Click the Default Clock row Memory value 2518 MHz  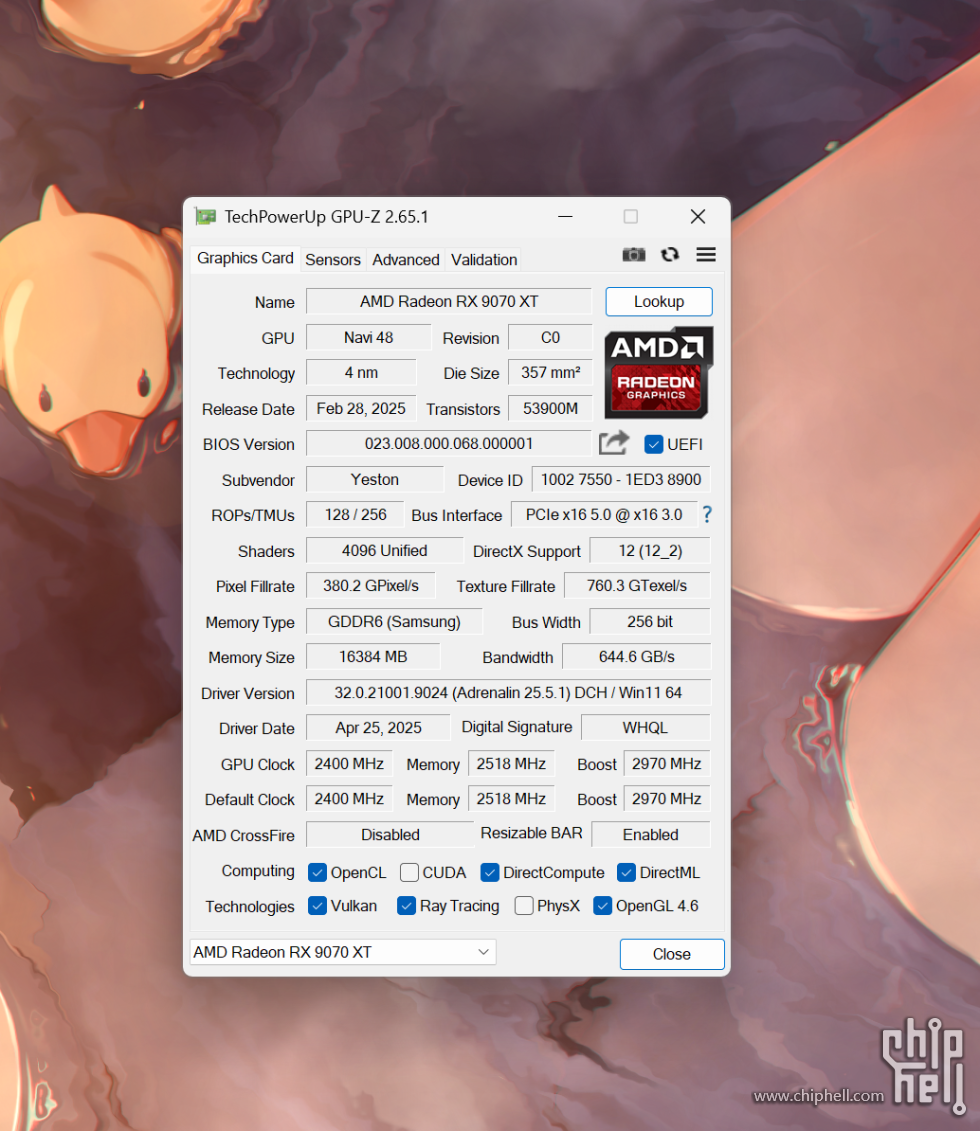pyautogui.click(x=511, y=799)
